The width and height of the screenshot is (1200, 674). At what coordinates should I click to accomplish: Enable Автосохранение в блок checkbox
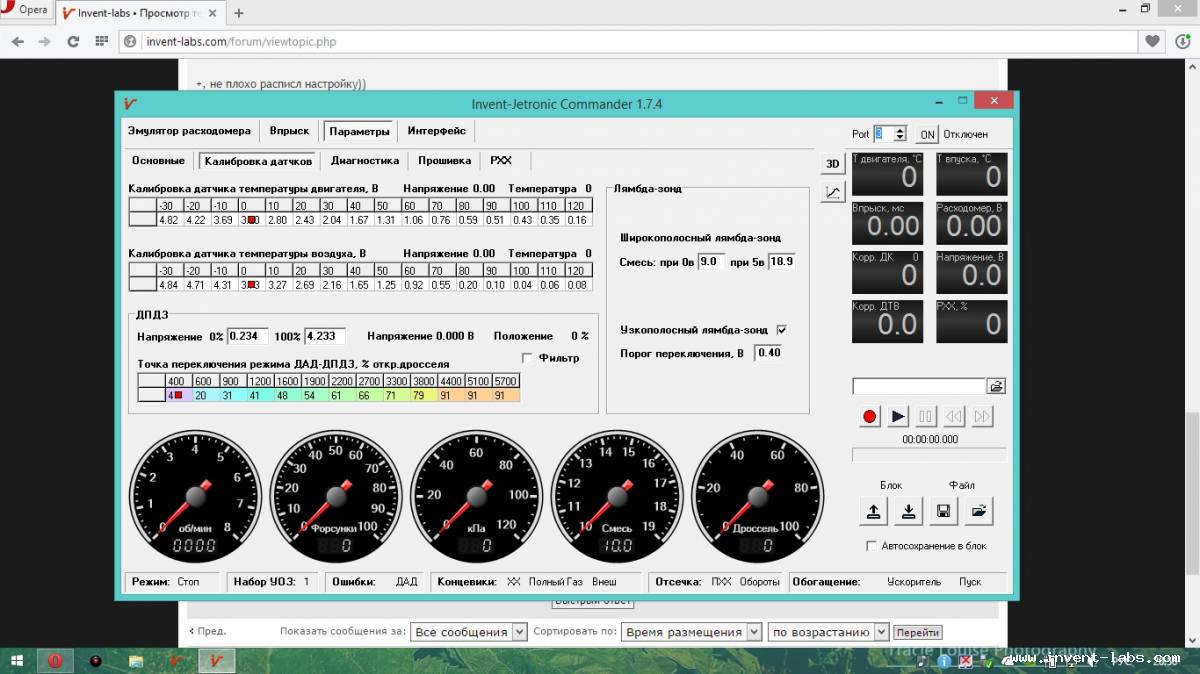[x=871, y=546]
